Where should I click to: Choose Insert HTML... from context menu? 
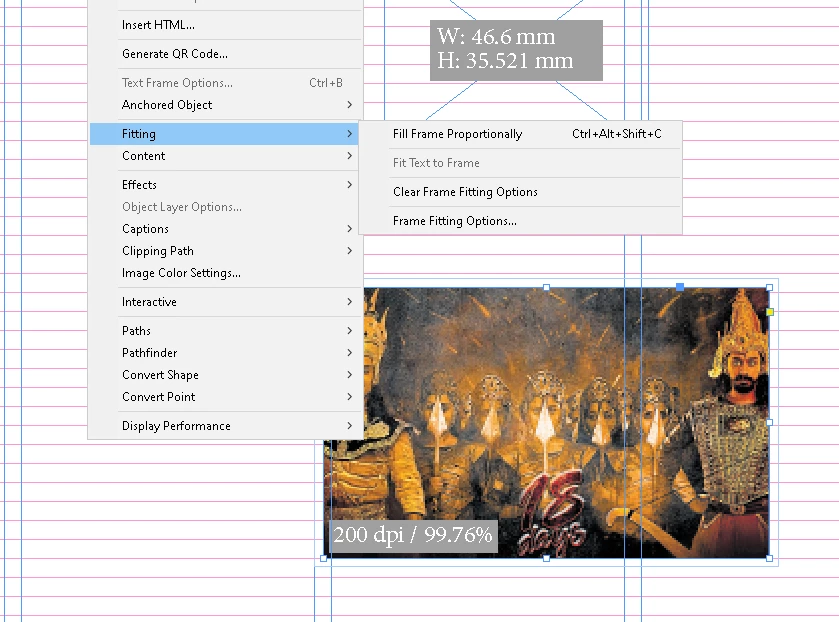[226, 25]
